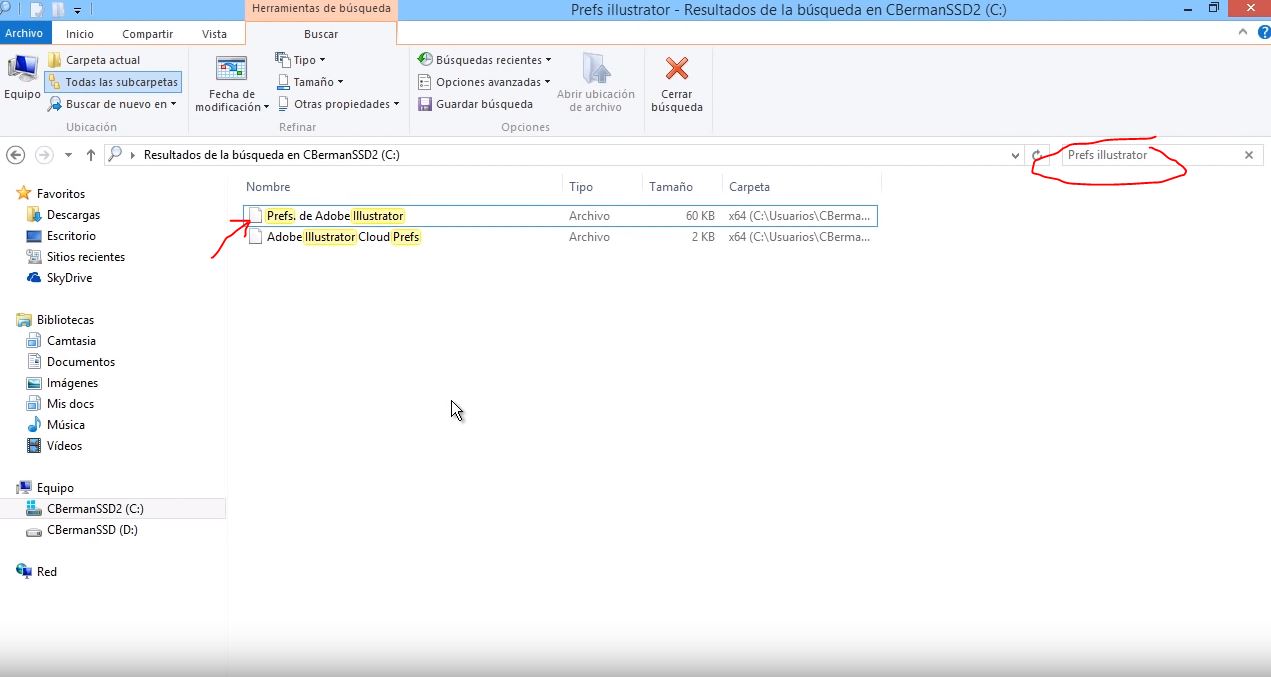Open Otras propiedades dropdown
This screenshot has height=677, width=1271.
click(x=337, y=104)
